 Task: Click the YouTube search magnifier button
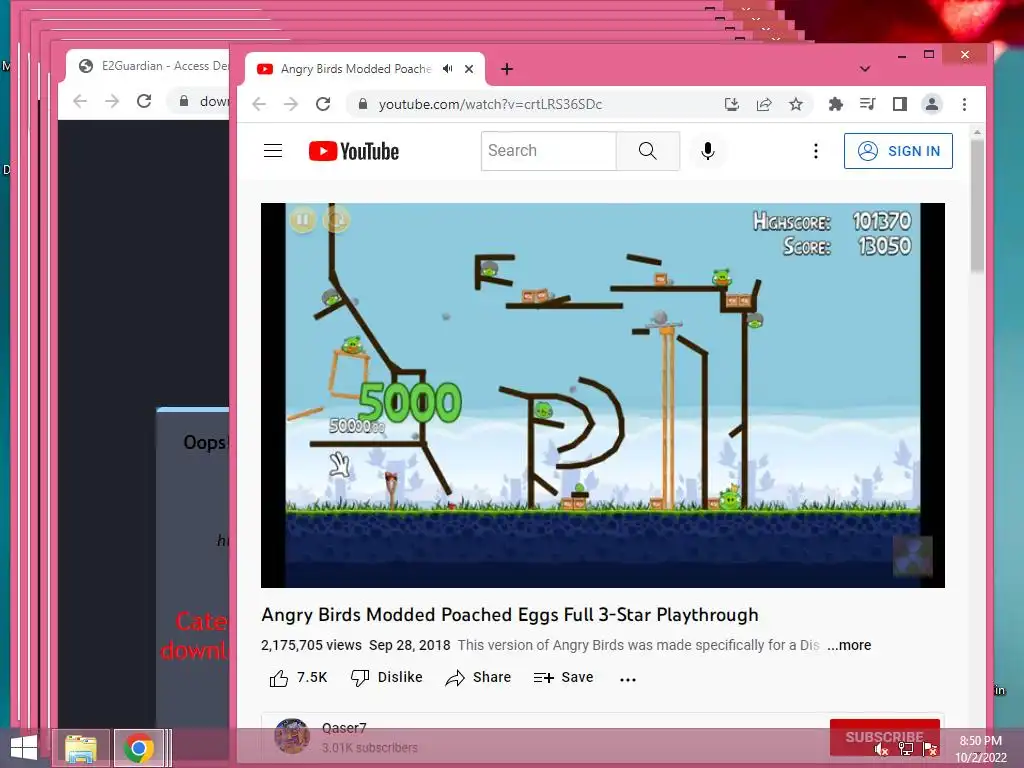click(x=647, y=151)
